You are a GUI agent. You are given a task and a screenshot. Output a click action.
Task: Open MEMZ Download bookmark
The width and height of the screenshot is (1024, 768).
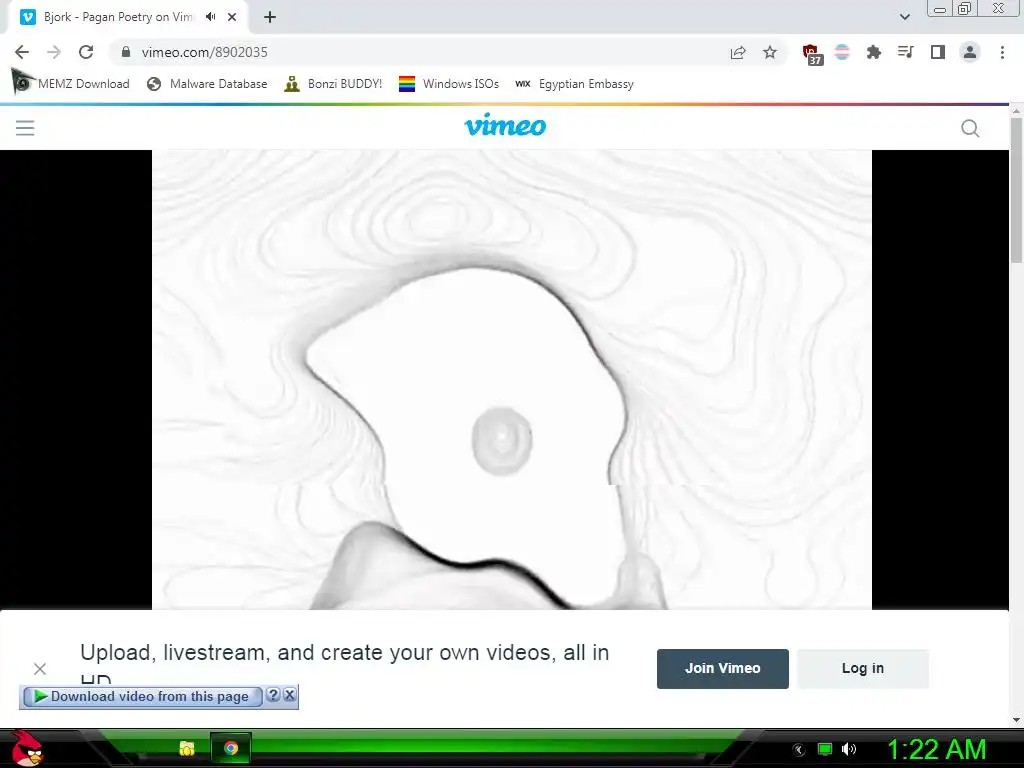[x=71, y=84]
